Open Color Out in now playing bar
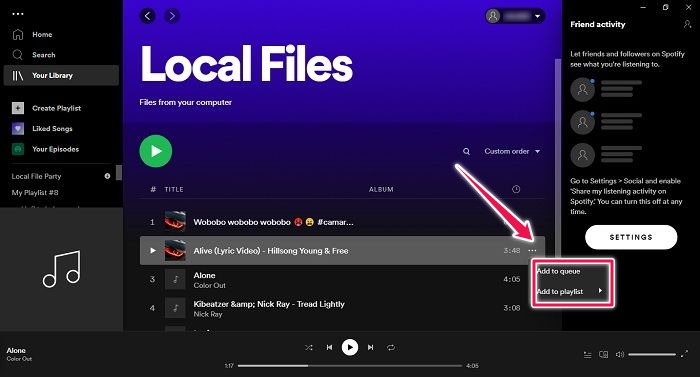Viewport: 700px width, 377px height. pos(19,359)
